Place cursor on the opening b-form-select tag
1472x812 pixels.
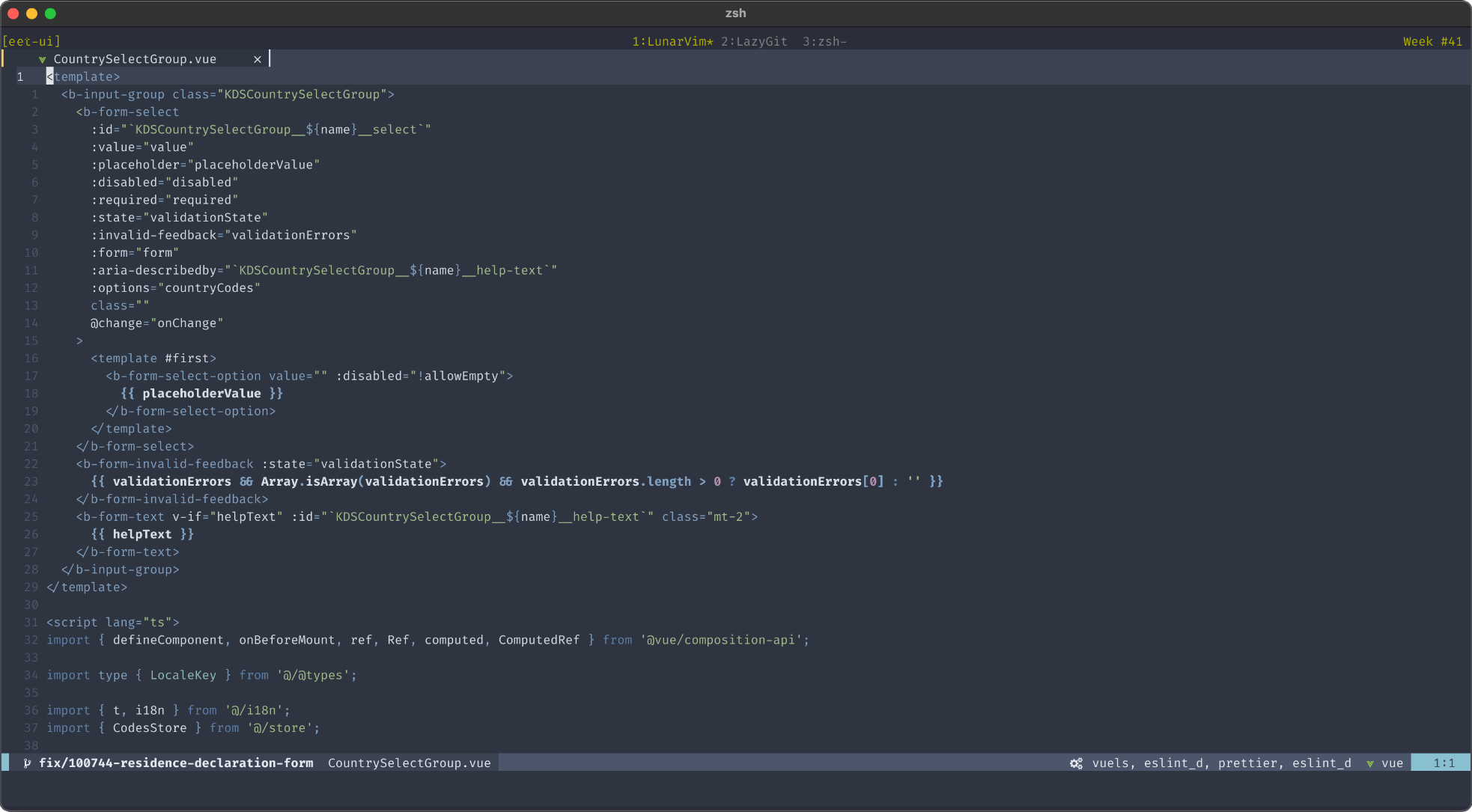(127, 112)
